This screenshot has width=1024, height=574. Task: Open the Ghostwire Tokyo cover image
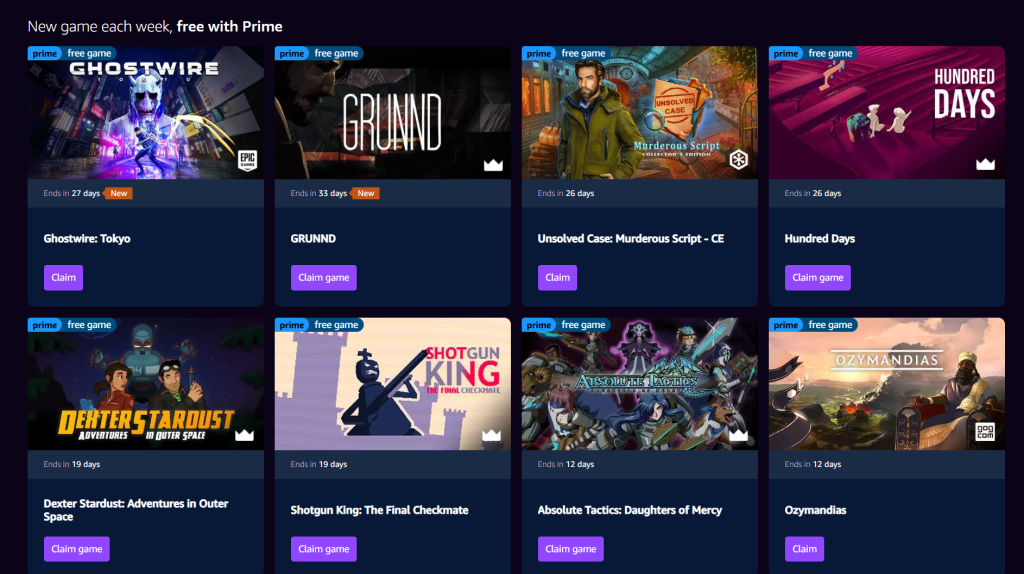pos(146,112)
